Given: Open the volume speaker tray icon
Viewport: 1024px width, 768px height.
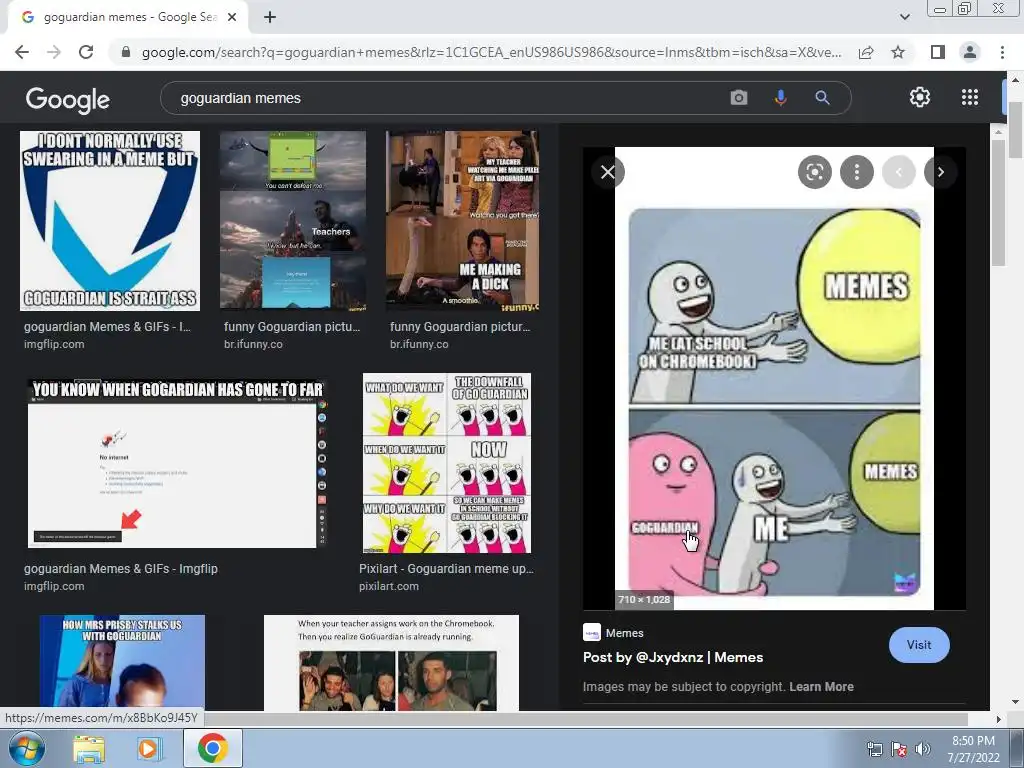Looking at the screenshot, I should click(x=922, y=749).
